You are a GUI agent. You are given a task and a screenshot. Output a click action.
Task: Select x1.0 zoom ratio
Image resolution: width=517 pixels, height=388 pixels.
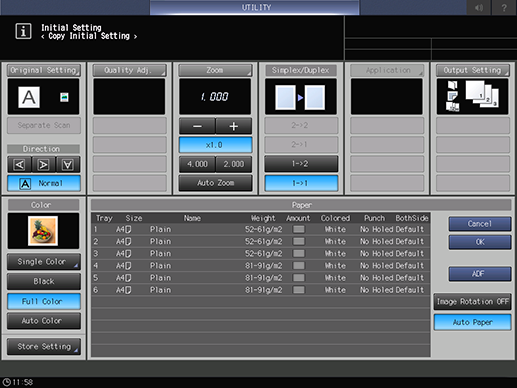pyautogui.click(x=215, y=145)
